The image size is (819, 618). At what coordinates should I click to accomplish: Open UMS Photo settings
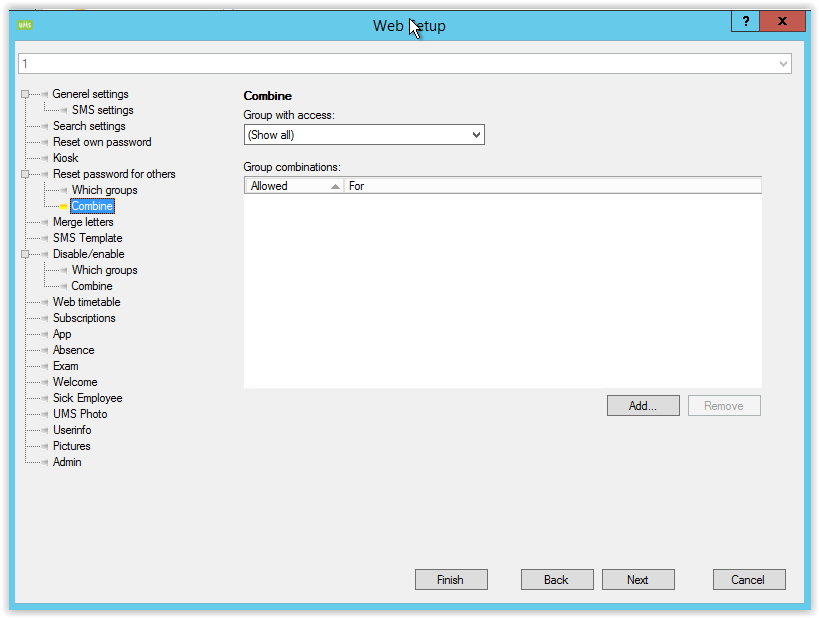click(80, 414)
